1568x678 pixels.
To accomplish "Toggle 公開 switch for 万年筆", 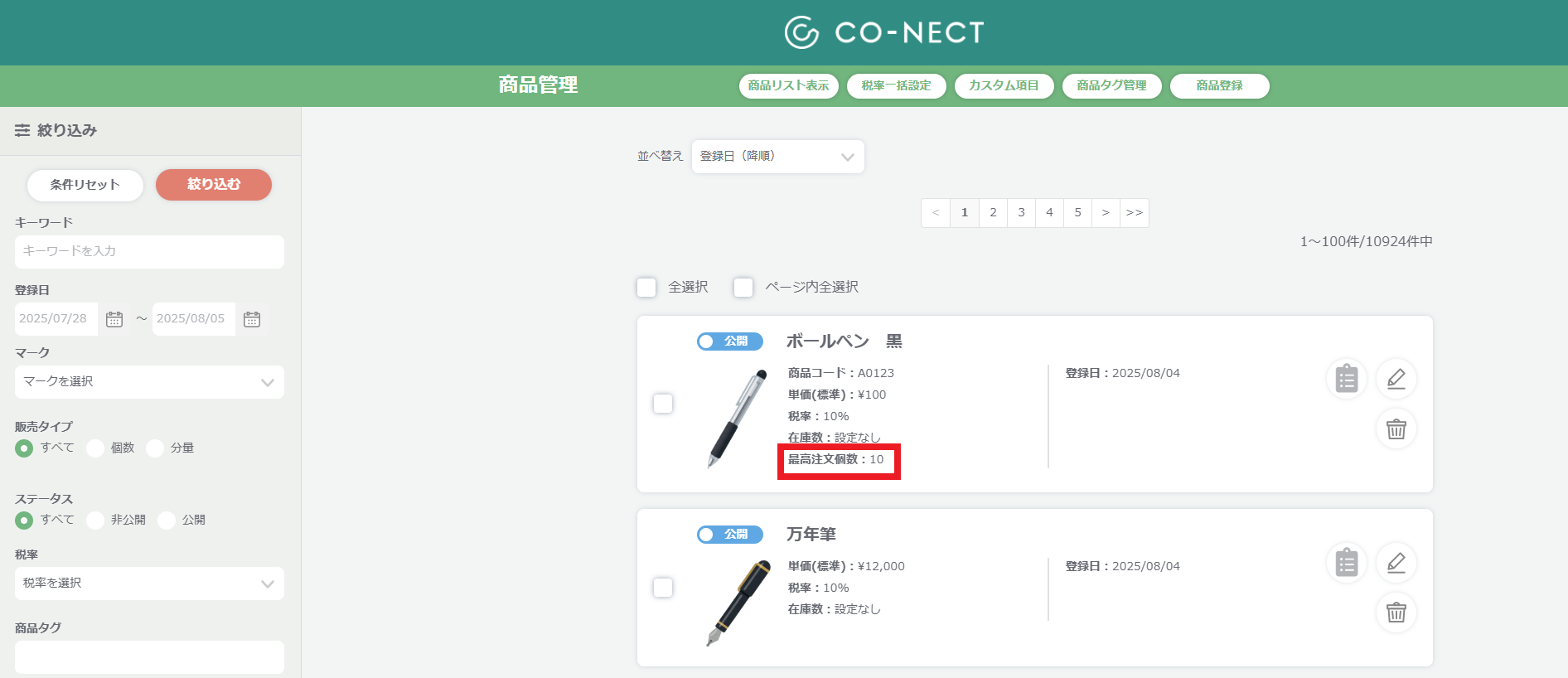I will click(x=729, y=535).
